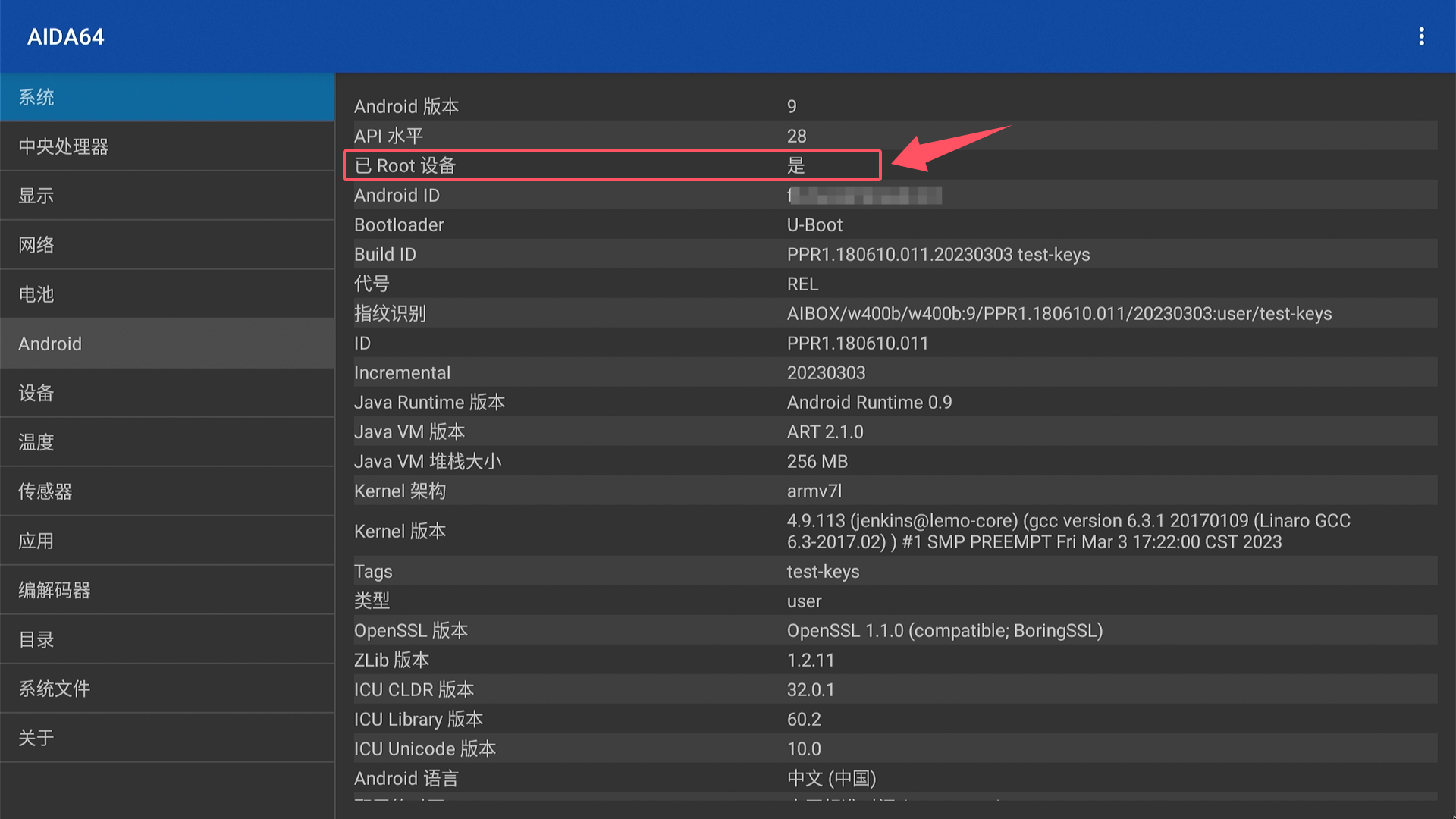Open the 设备 section
1456x819 pixels.
167,393
